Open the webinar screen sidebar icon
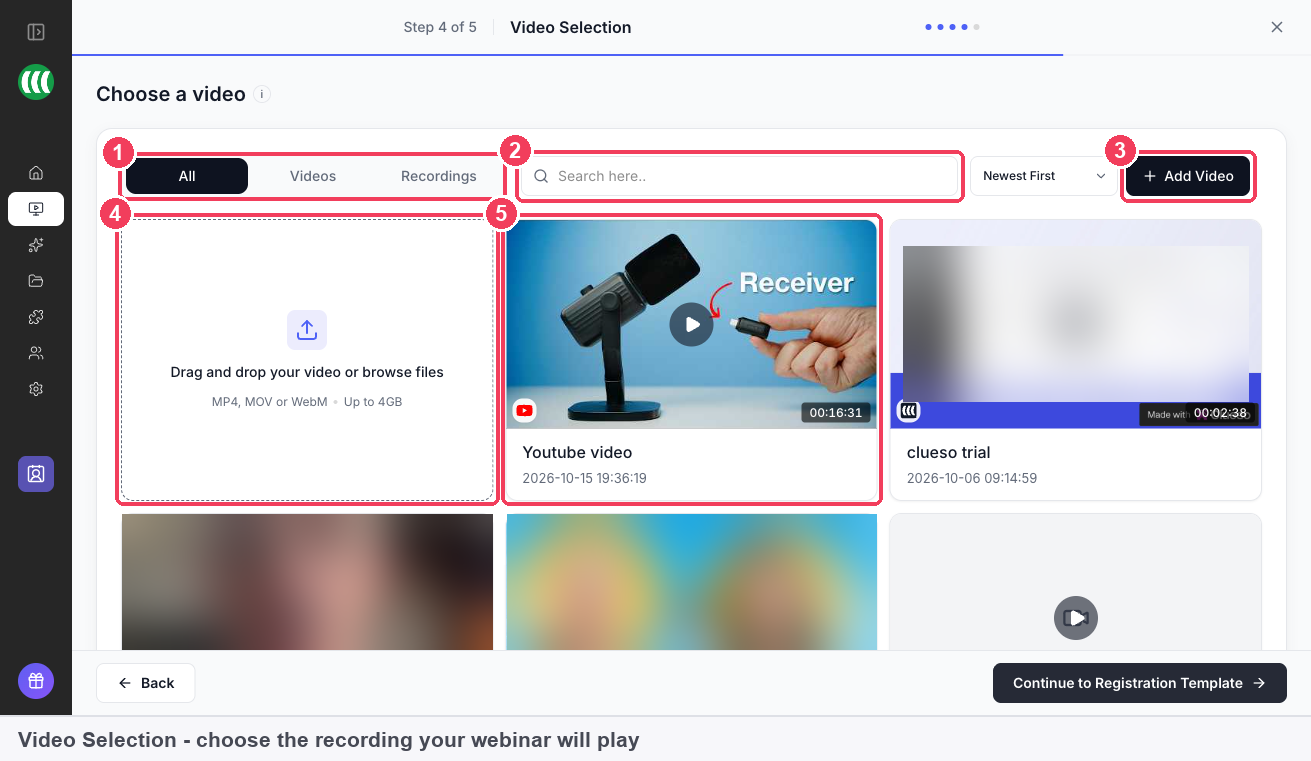This screenshot has height=761, width=1311. 36,209
